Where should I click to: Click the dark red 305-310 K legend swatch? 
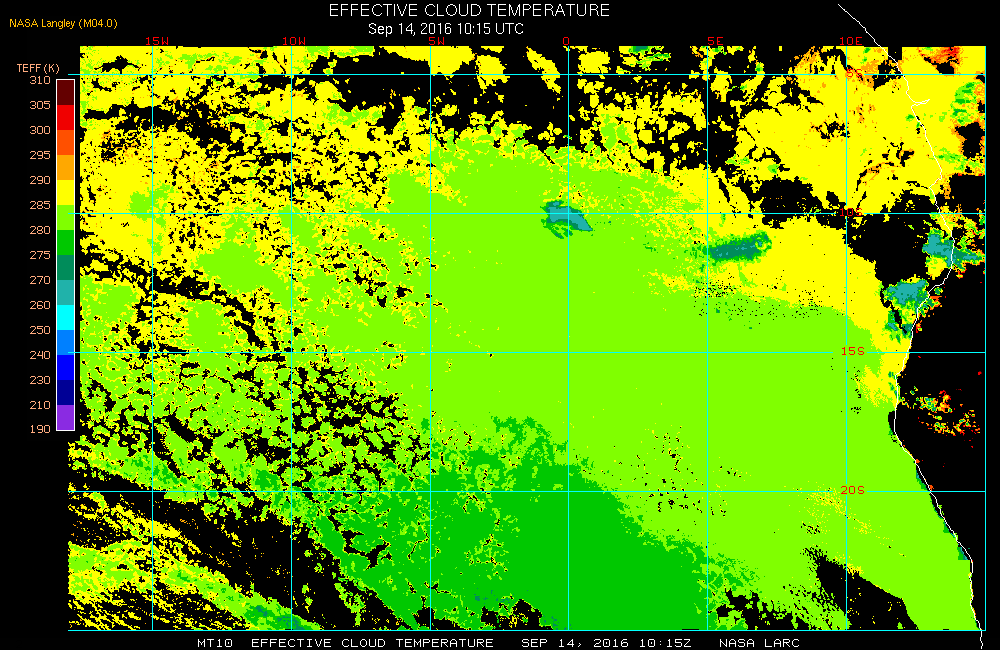click(66, 92)
